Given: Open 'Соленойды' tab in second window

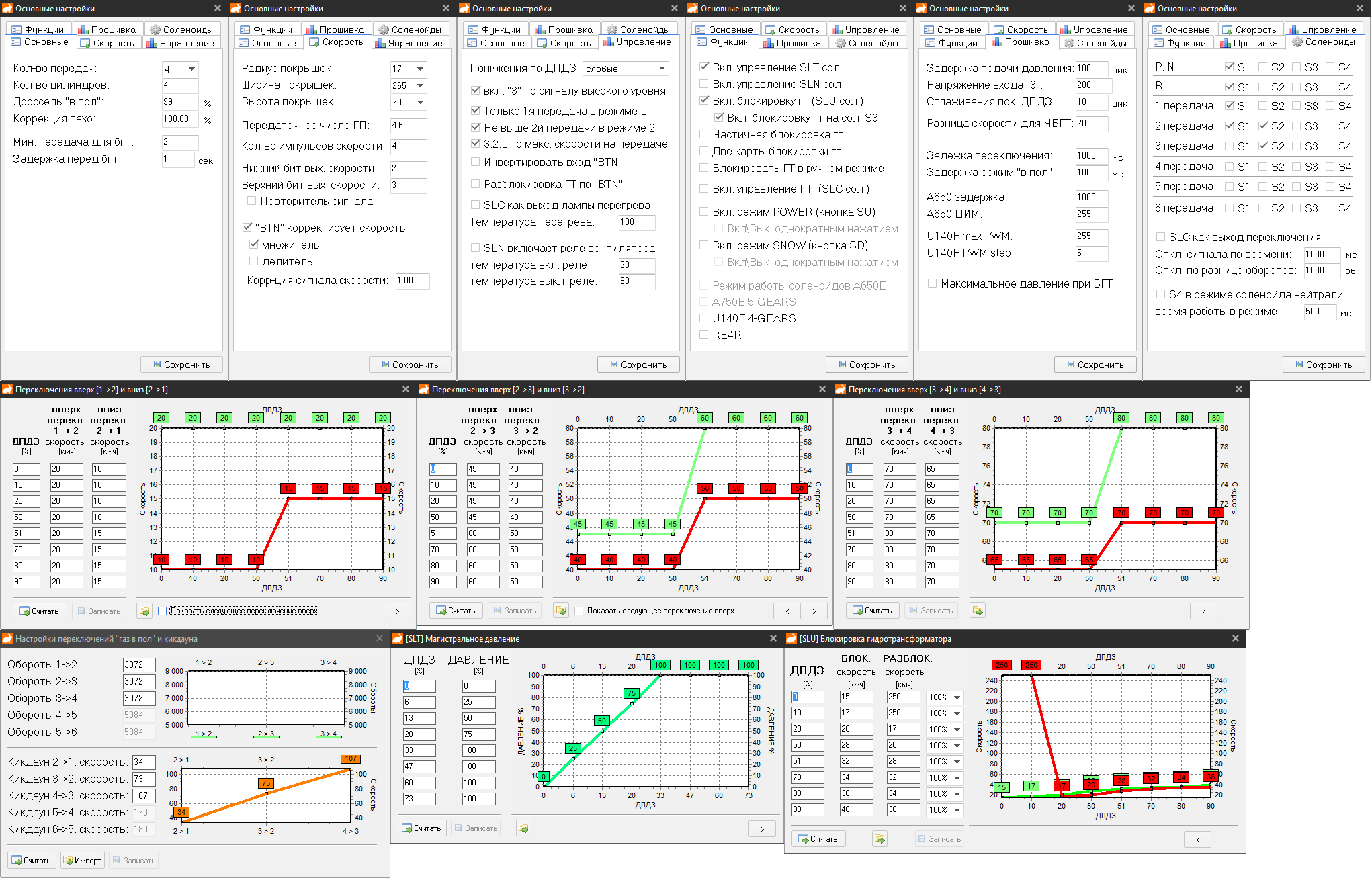Looking at the screenshot, I should pos(410,30).
